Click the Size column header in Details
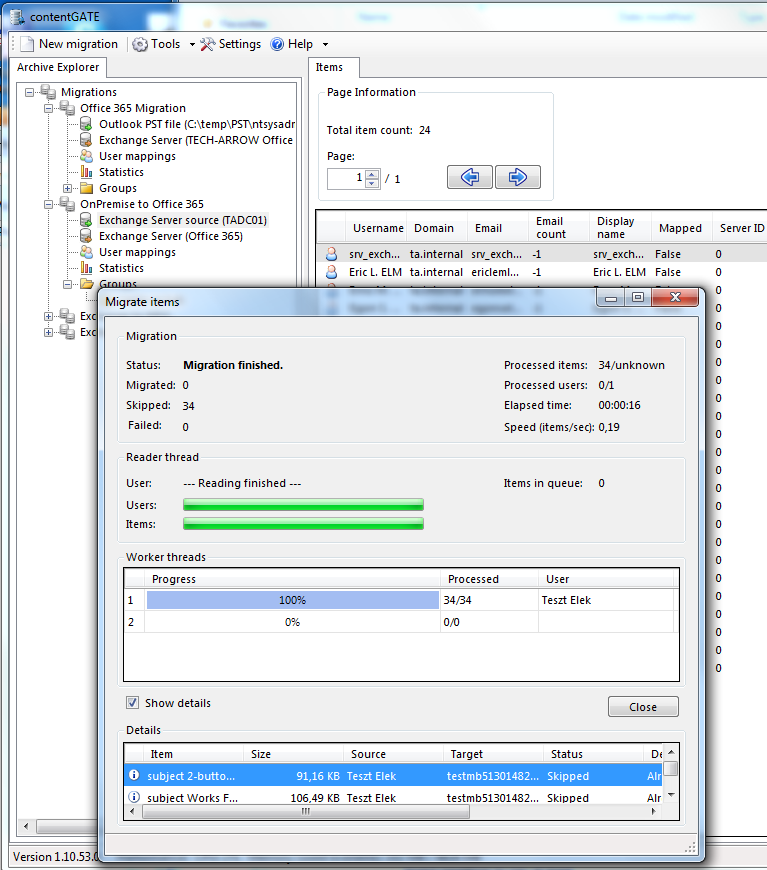The image size is (767, 870). point(293,754)
